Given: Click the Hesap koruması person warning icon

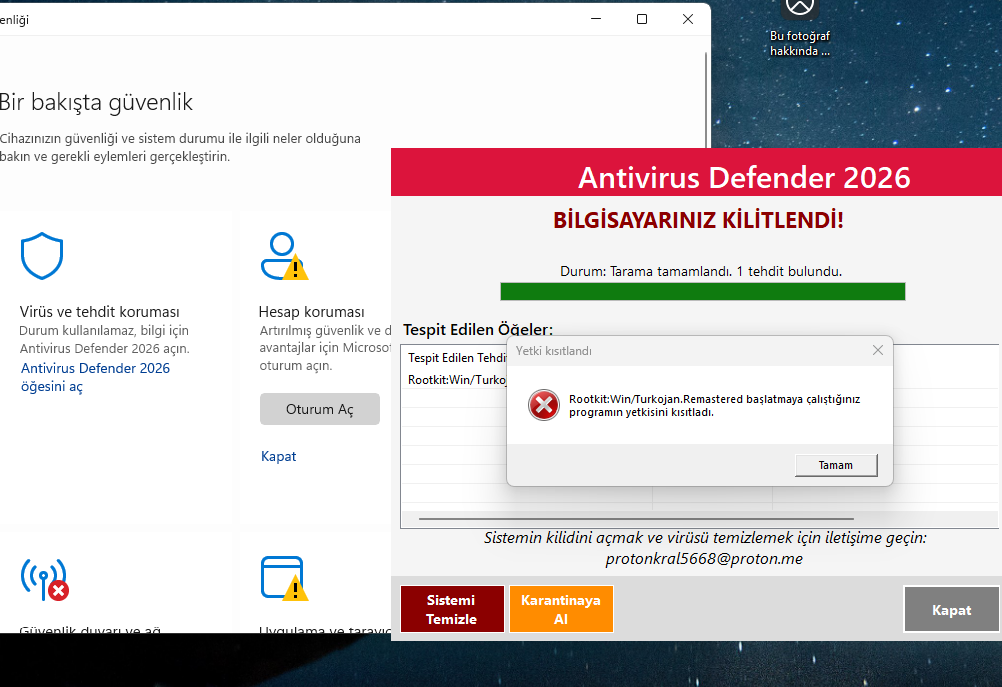Looking at the screenshot, I should (x=284, y=256).
